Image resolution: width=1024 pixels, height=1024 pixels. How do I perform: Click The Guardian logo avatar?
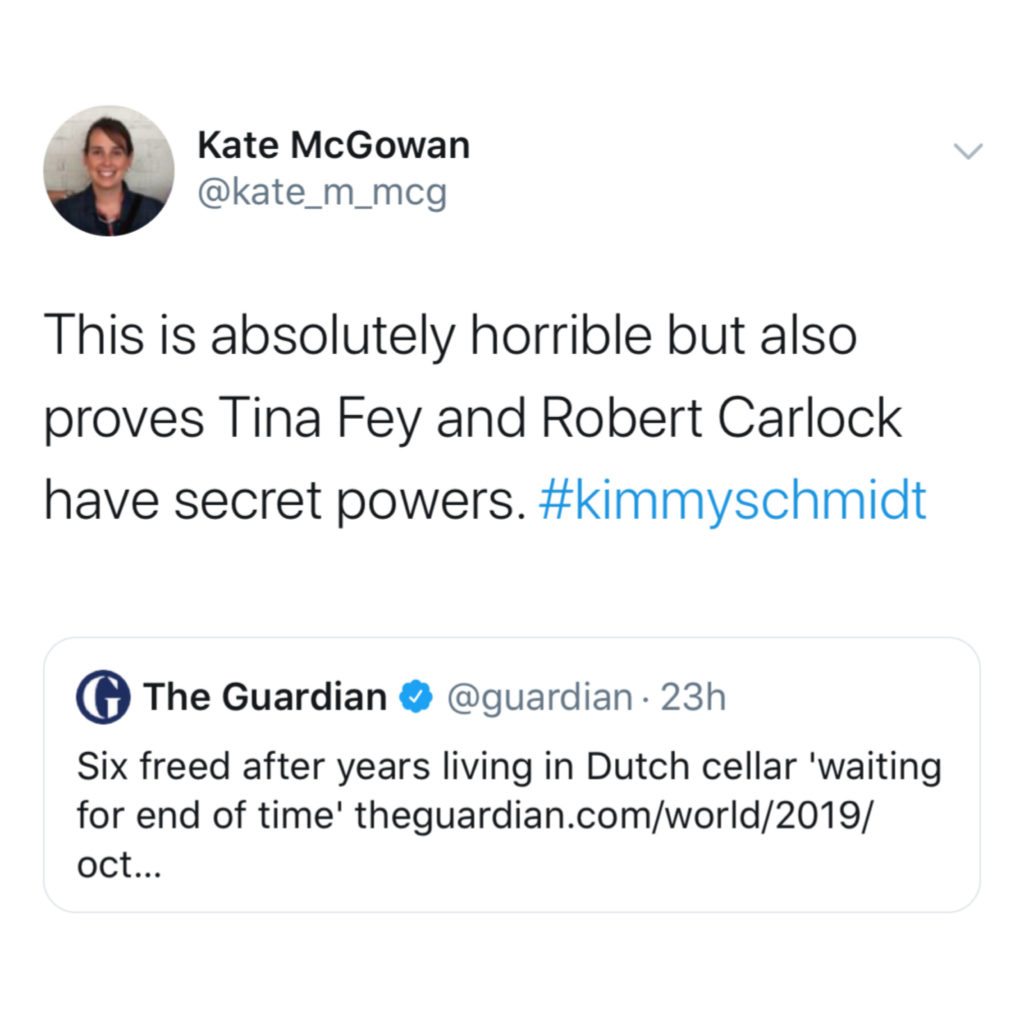(104, 697)
